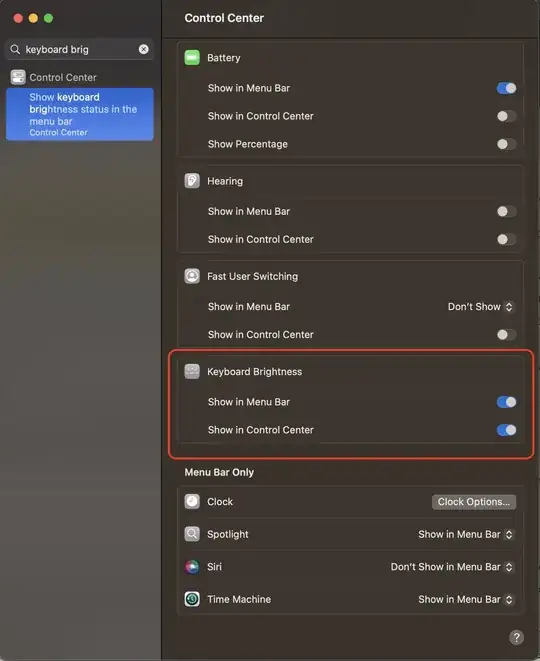Click into the keyboard brig search field
The width and height of the screenshot is (540, 661).
click(80, 49)
